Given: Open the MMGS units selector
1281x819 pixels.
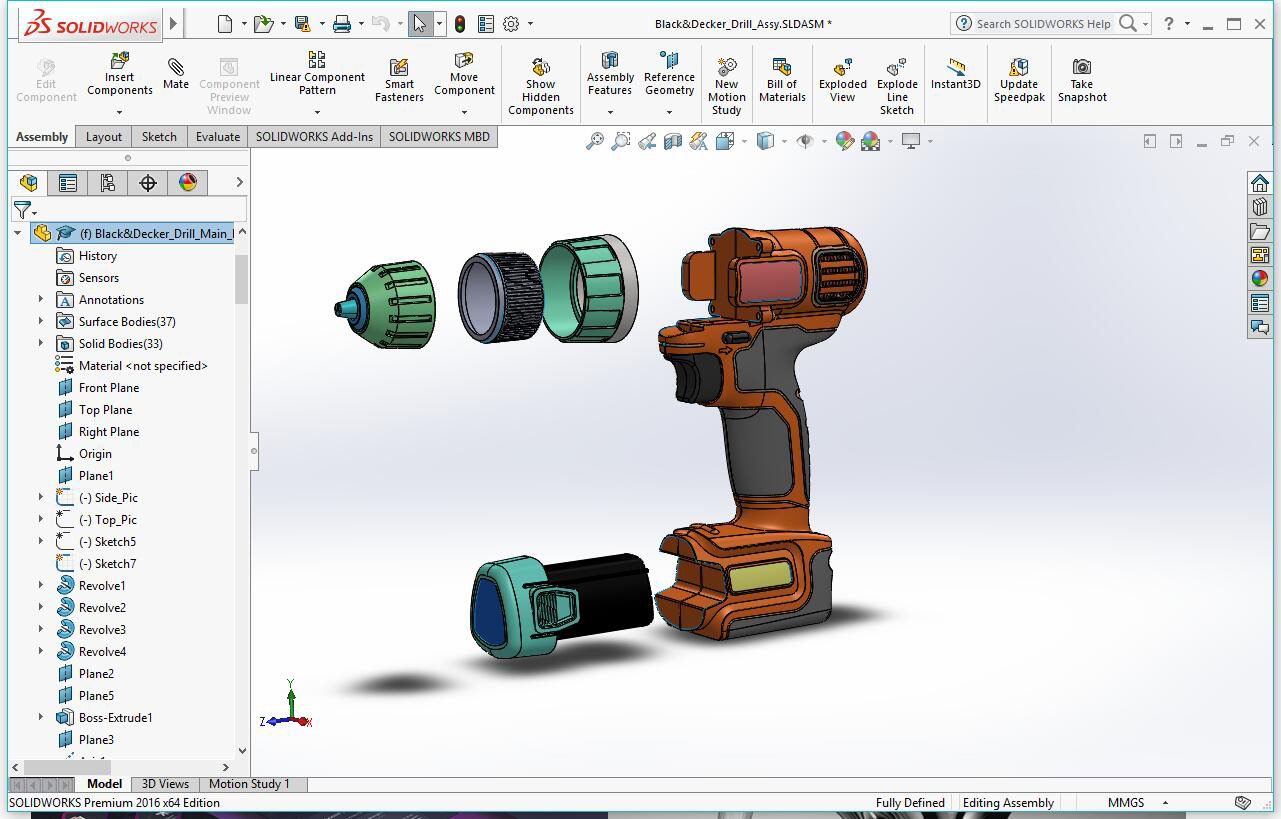Looking at the screenshot, I should pyautogui.click(x=1137, y=802).
